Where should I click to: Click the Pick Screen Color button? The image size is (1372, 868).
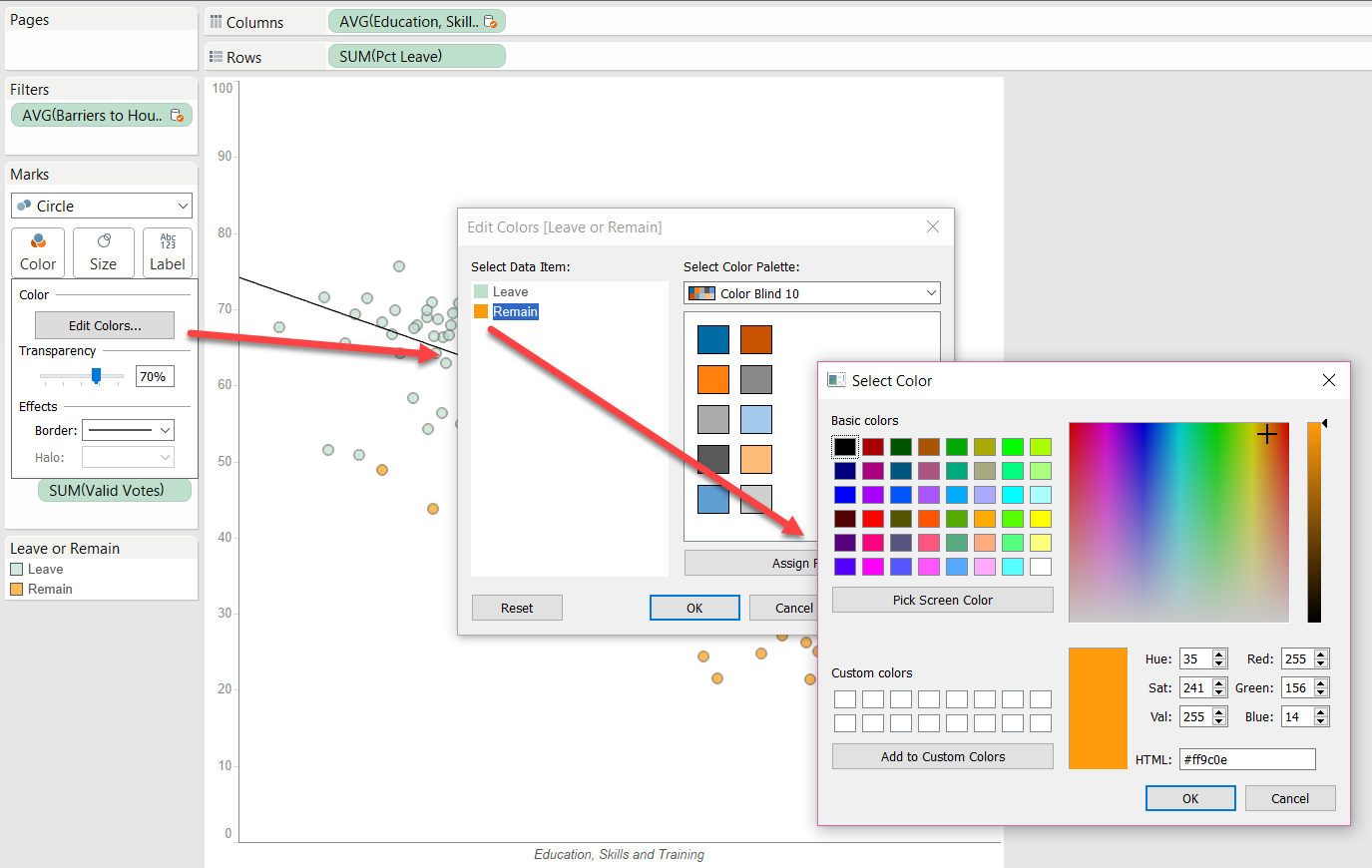pyautogui.click(x=943, y=600)
